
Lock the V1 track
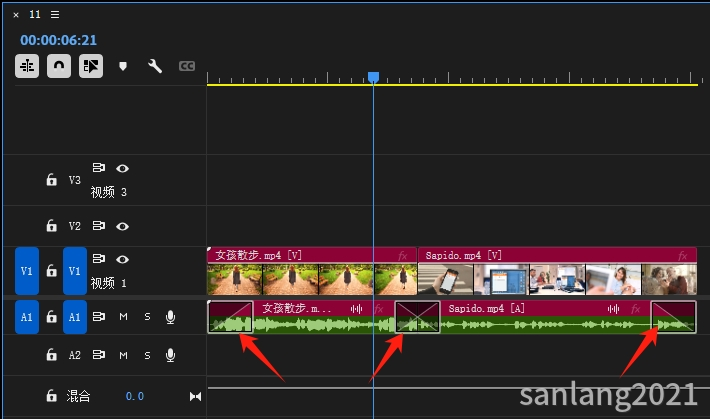click(x=52, y=271)
